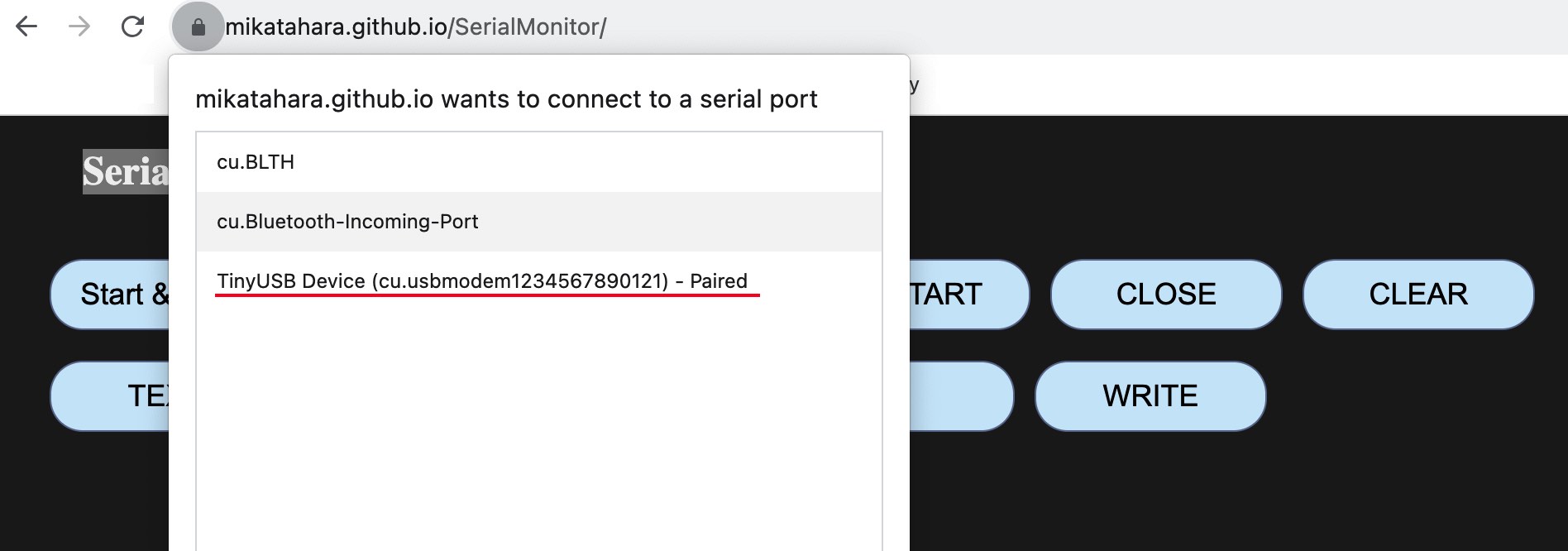The width and height of the screenshot is (1568, 551).
Task: Click the browser forward arrow
Action: (x=79, y=27)
